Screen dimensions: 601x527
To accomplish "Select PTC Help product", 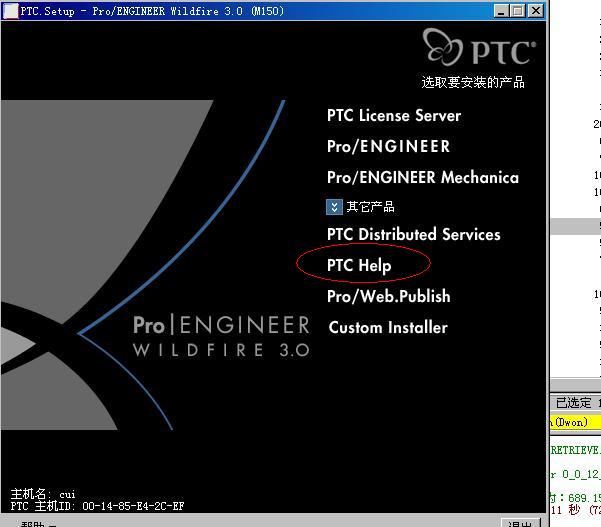I will [359, 265].
